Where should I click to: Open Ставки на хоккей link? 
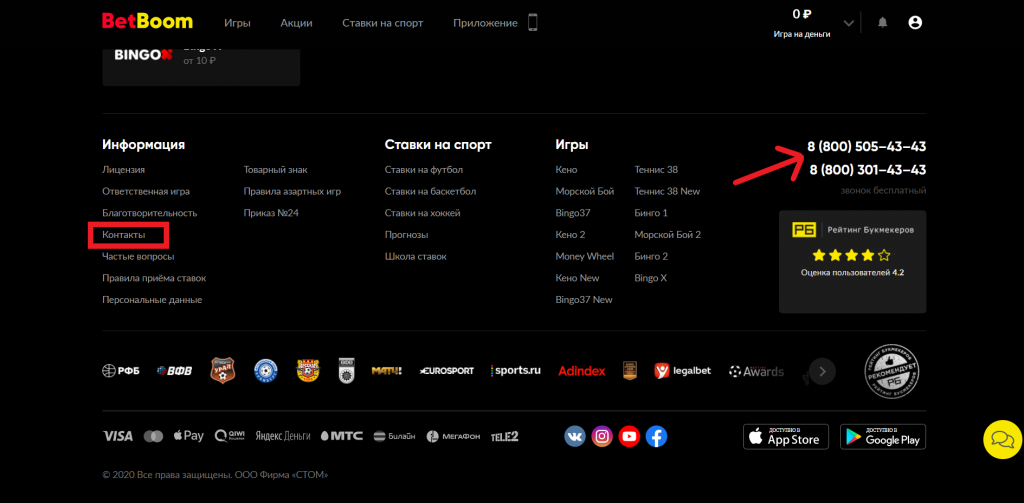click(x=423, y=213)
